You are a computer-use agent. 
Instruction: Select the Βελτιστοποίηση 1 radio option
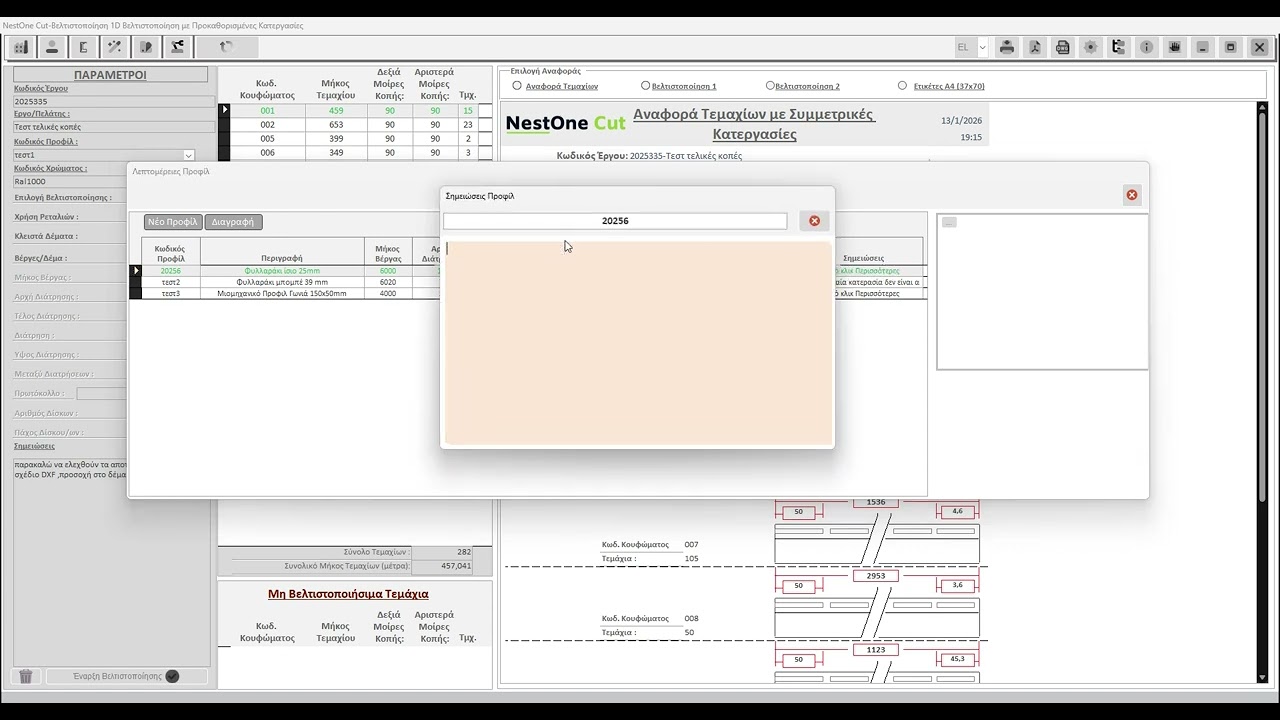[x=645, y=86]
